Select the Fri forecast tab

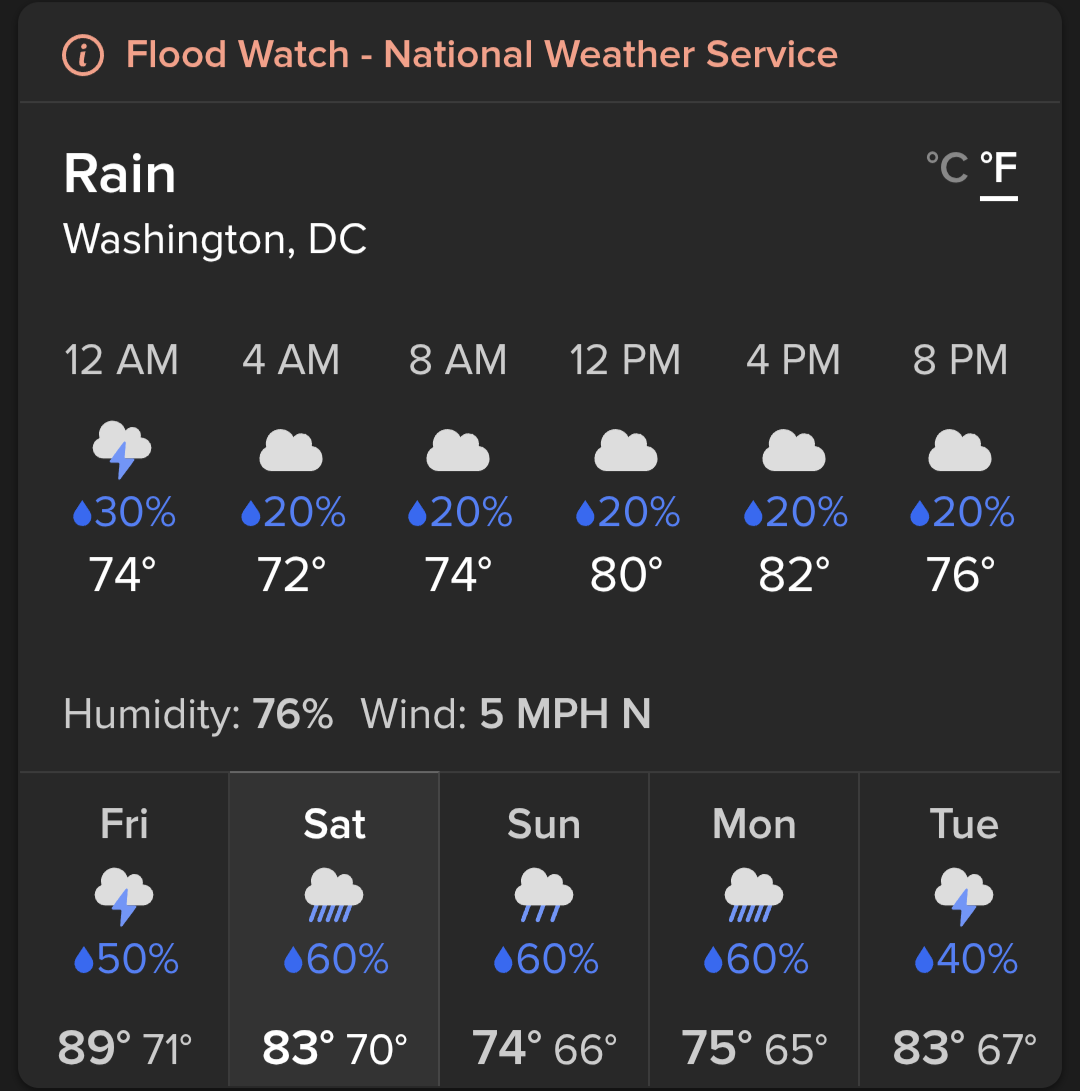pyautogui.click(x=124, y=928)
